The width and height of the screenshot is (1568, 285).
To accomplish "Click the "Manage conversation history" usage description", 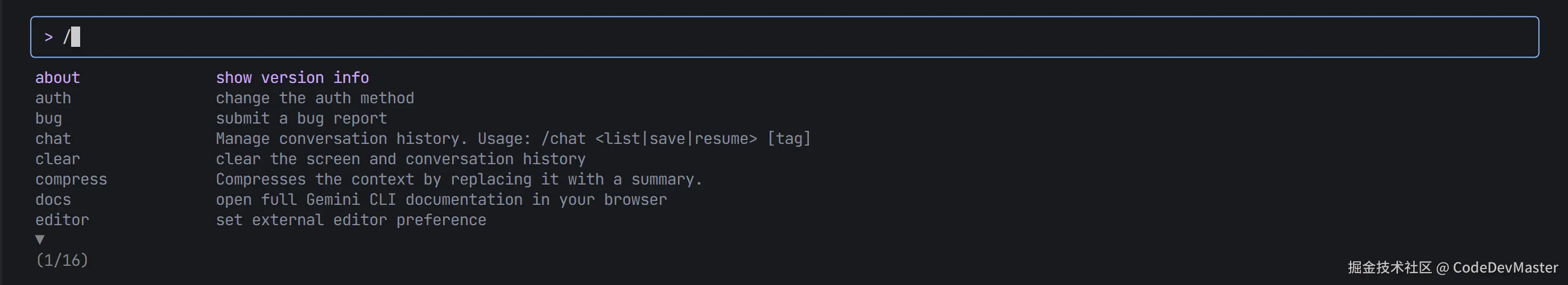I will pos(513,139).
